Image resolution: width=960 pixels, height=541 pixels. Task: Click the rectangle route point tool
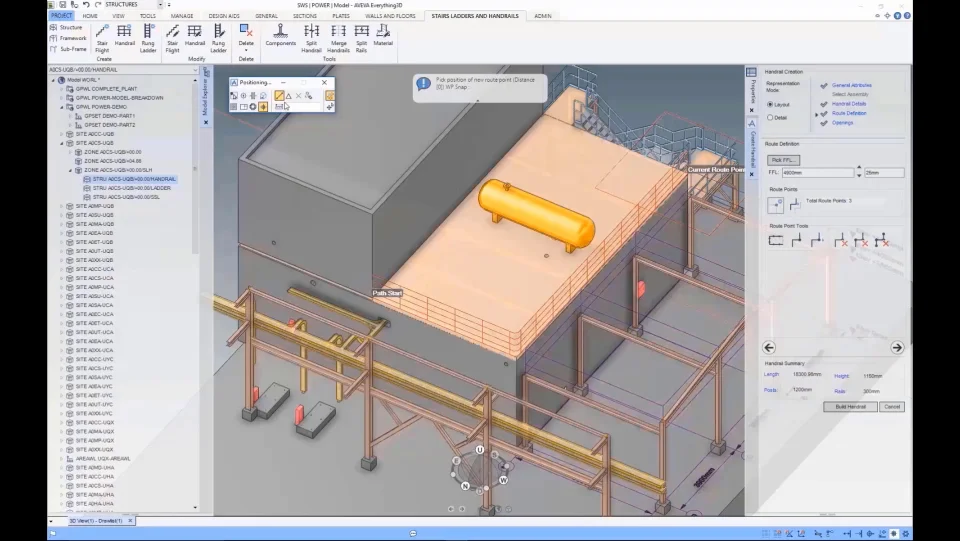pos(776,241)
